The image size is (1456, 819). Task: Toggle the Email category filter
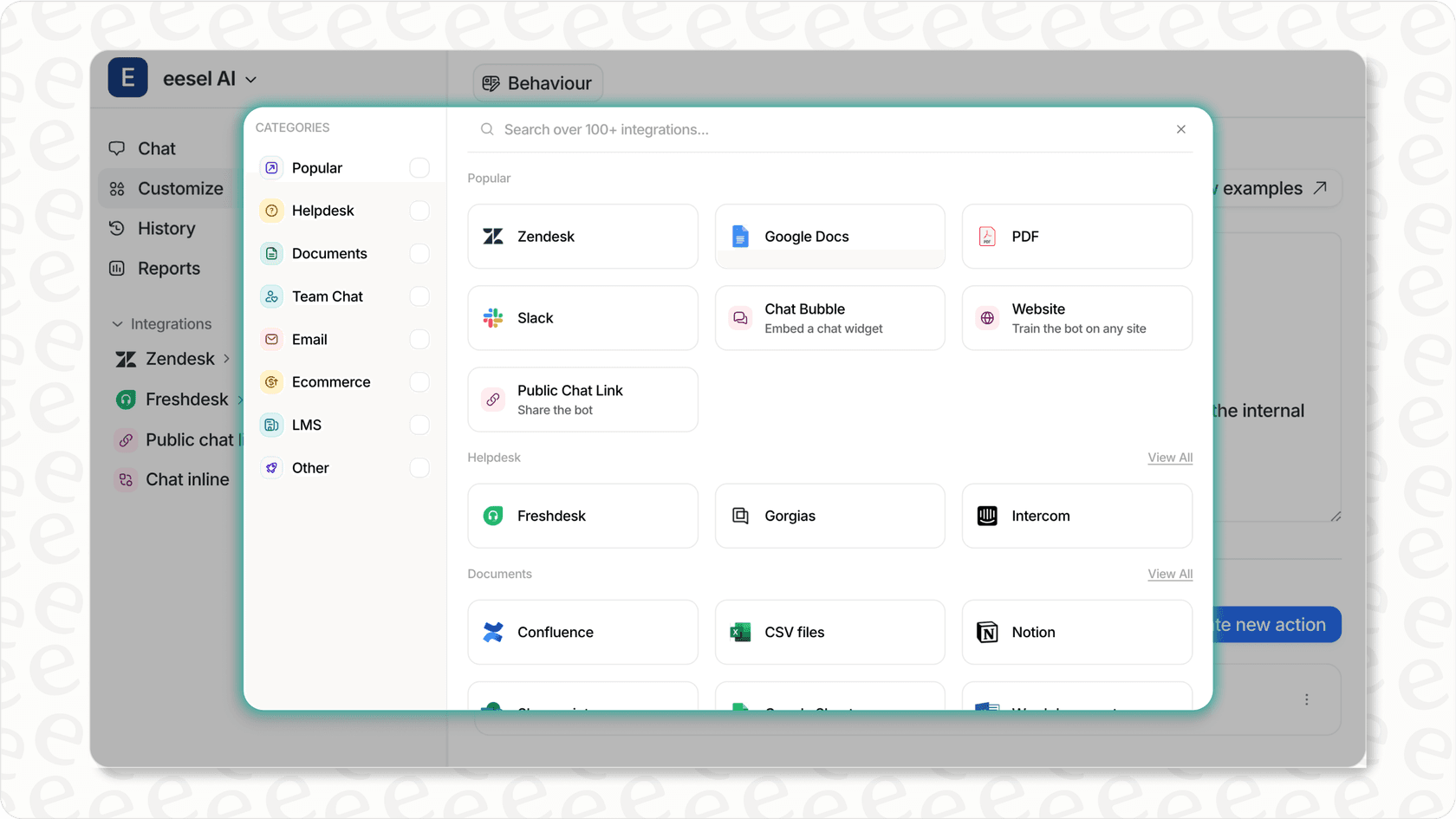(x=419, y=339)
